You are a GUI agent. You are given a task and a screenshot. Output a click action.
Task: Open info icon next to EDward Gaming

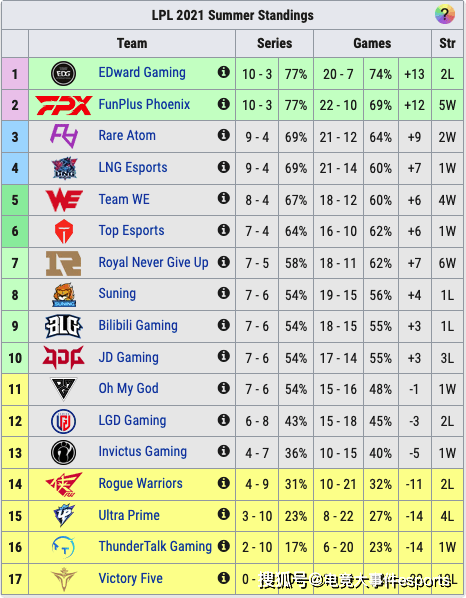click(223, 72)
